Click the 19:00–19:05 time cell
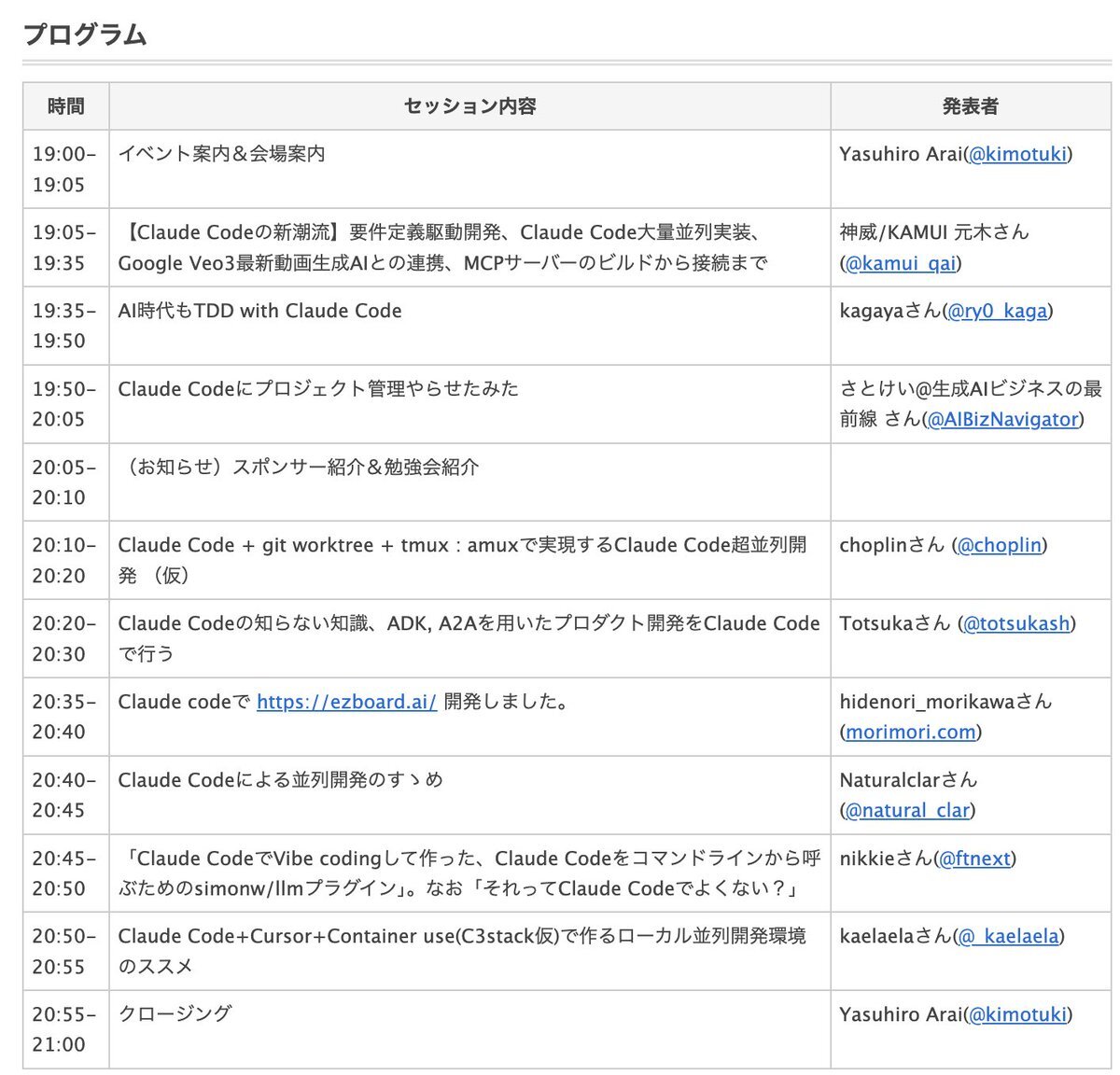Screen dimensions: 1120x1075 click(66, 169)
